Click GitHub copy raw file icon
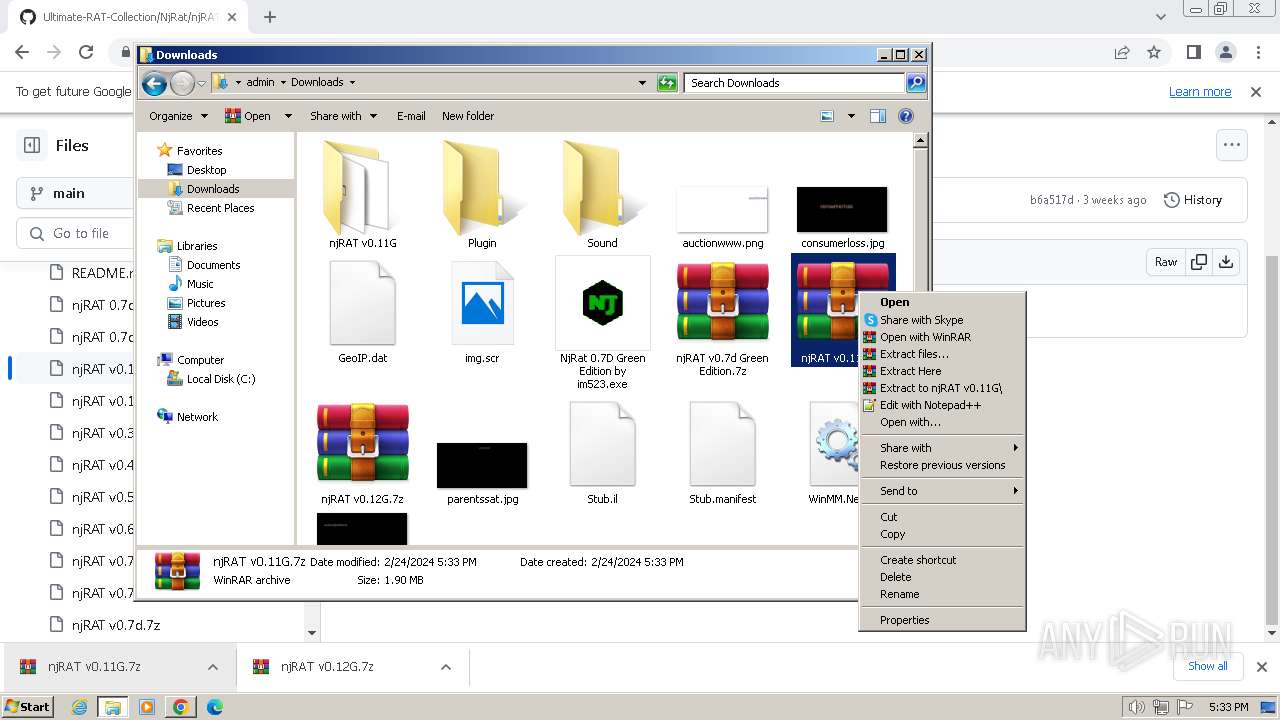This screenshot has width=1280, height=720. point(1198,262)
